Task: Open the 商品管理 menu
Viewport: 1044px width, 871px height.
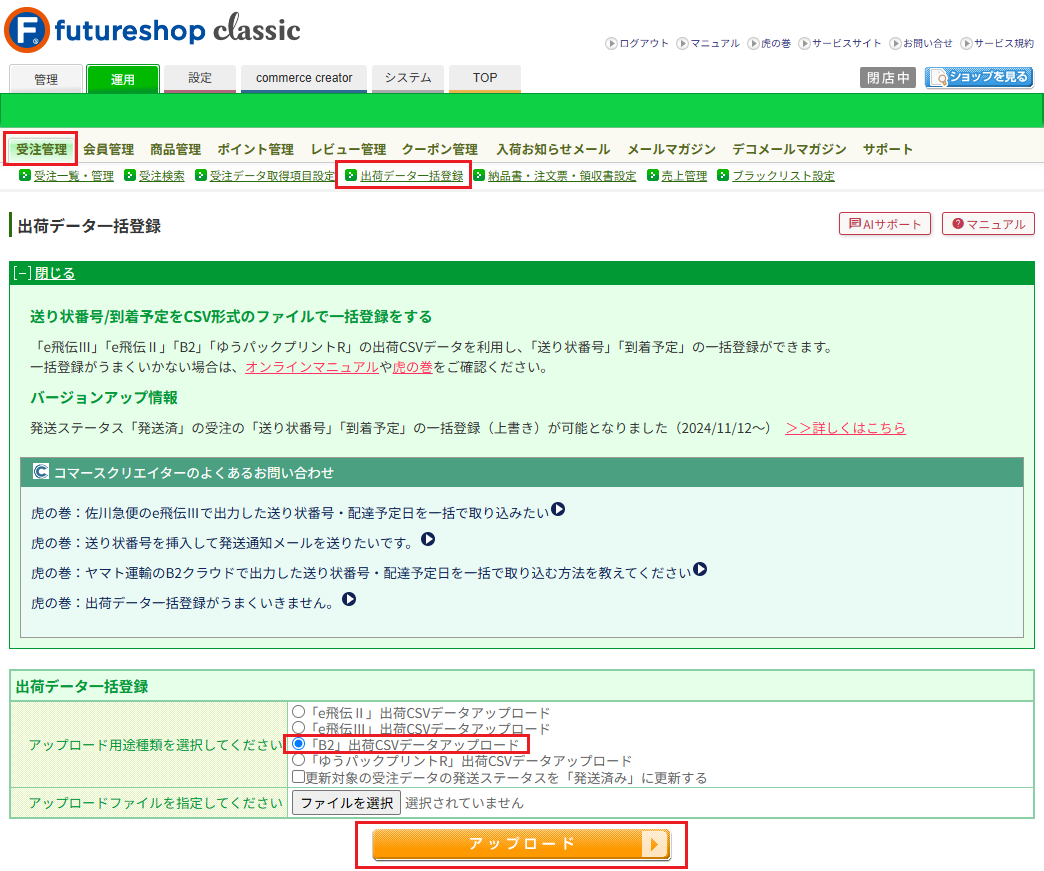Action: pos(176,149)
